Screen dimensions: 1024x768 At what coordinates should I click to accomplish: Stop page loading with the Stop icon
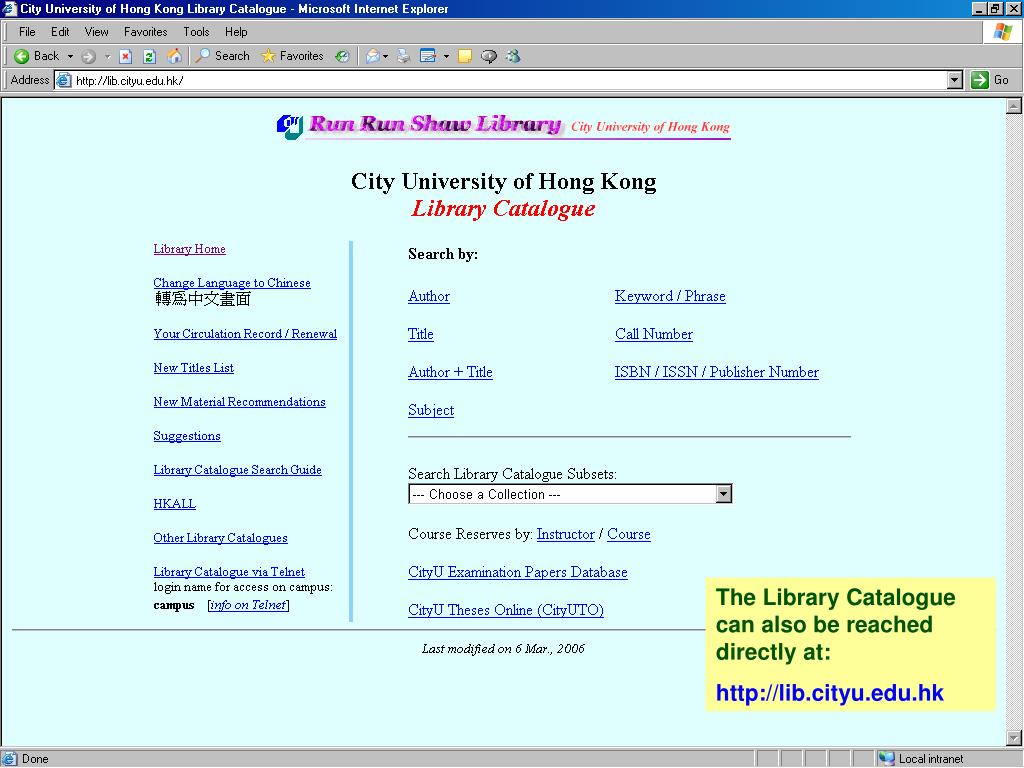[x=125, y=56]
